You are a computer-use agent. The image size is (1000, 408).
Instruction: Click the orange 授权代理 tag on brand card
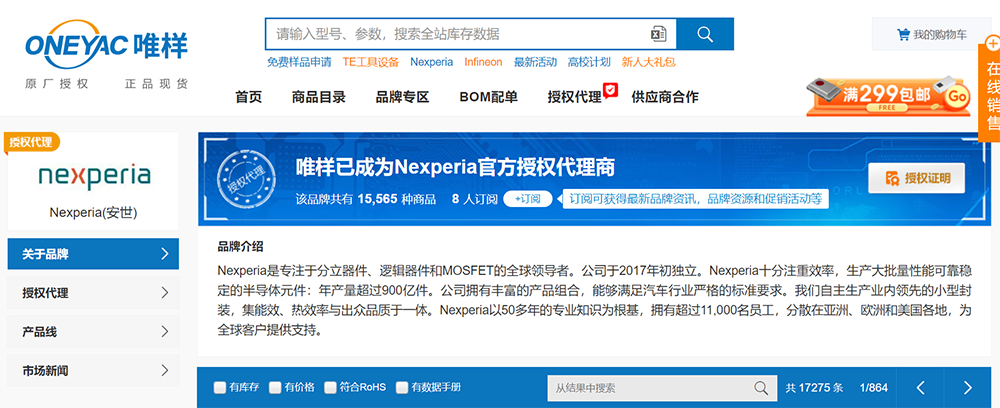coord(32,143)
